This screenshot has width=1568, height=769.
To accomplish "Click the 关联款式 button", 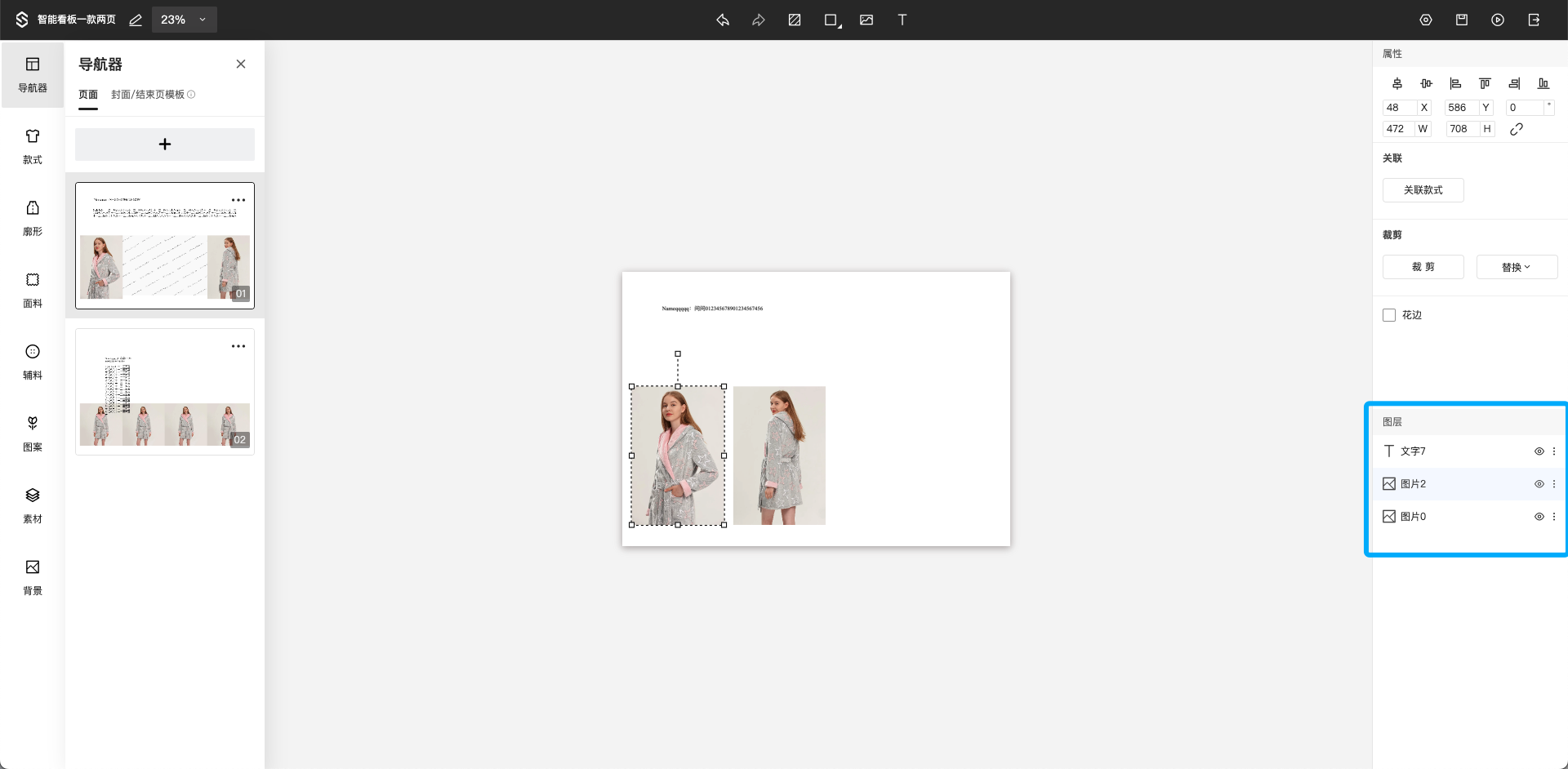I will click(x=1423, y=190).
